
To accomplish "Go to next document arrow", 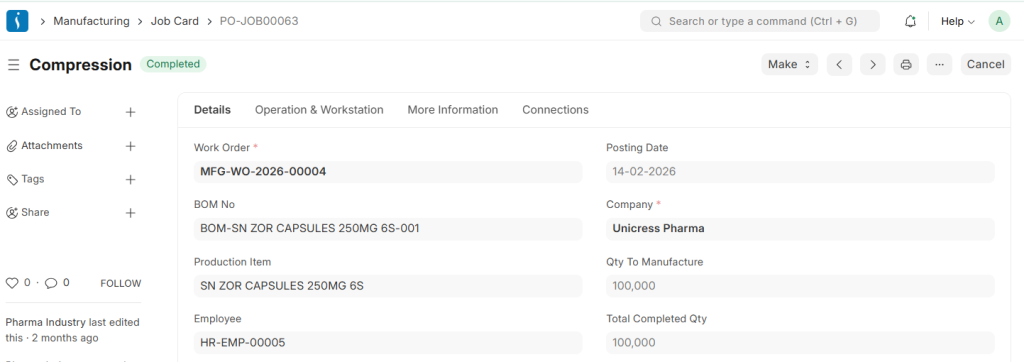I will click(872, 64).
